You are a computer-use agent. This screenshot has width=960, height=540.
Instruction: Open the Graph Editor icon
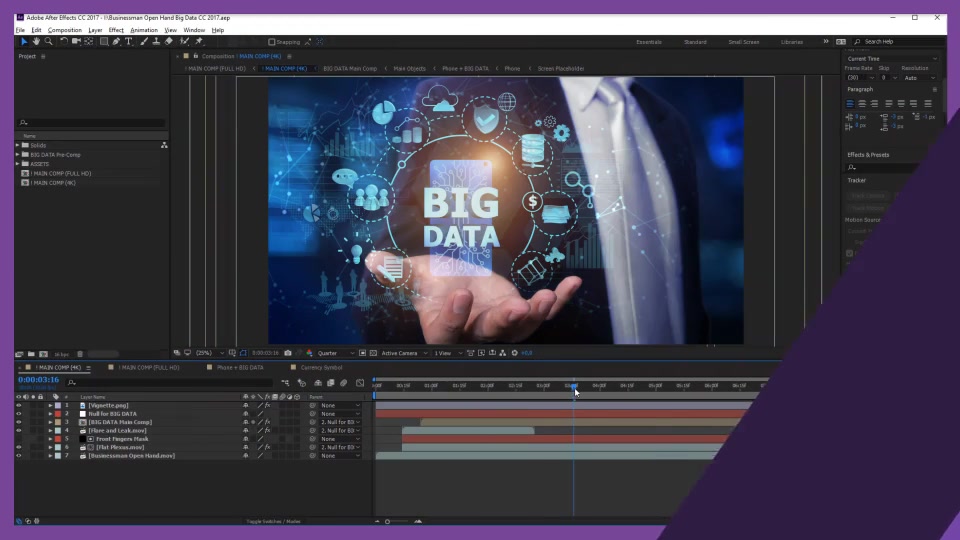click(x=360, y=383)
